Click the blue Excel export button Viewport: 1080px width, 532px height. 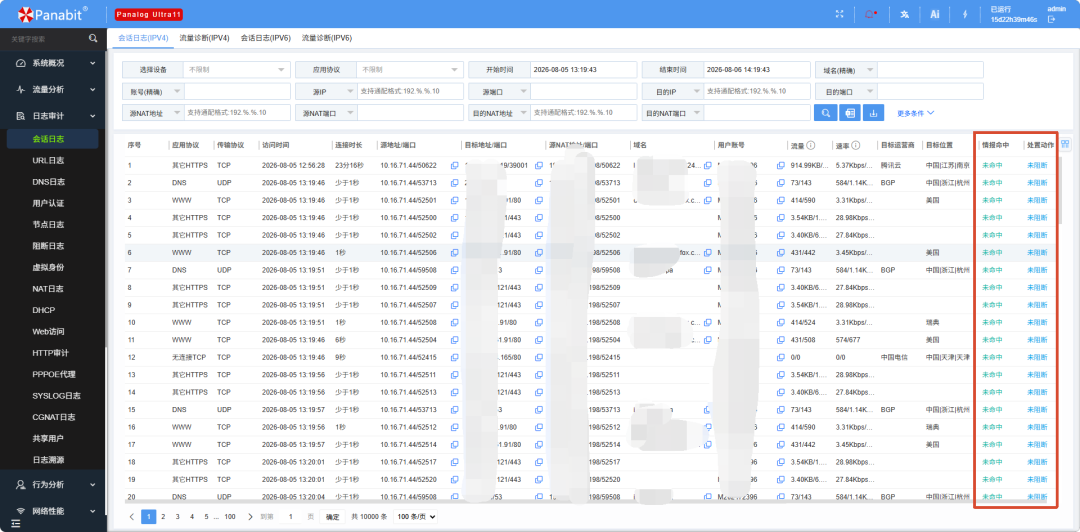pos(849,112)
